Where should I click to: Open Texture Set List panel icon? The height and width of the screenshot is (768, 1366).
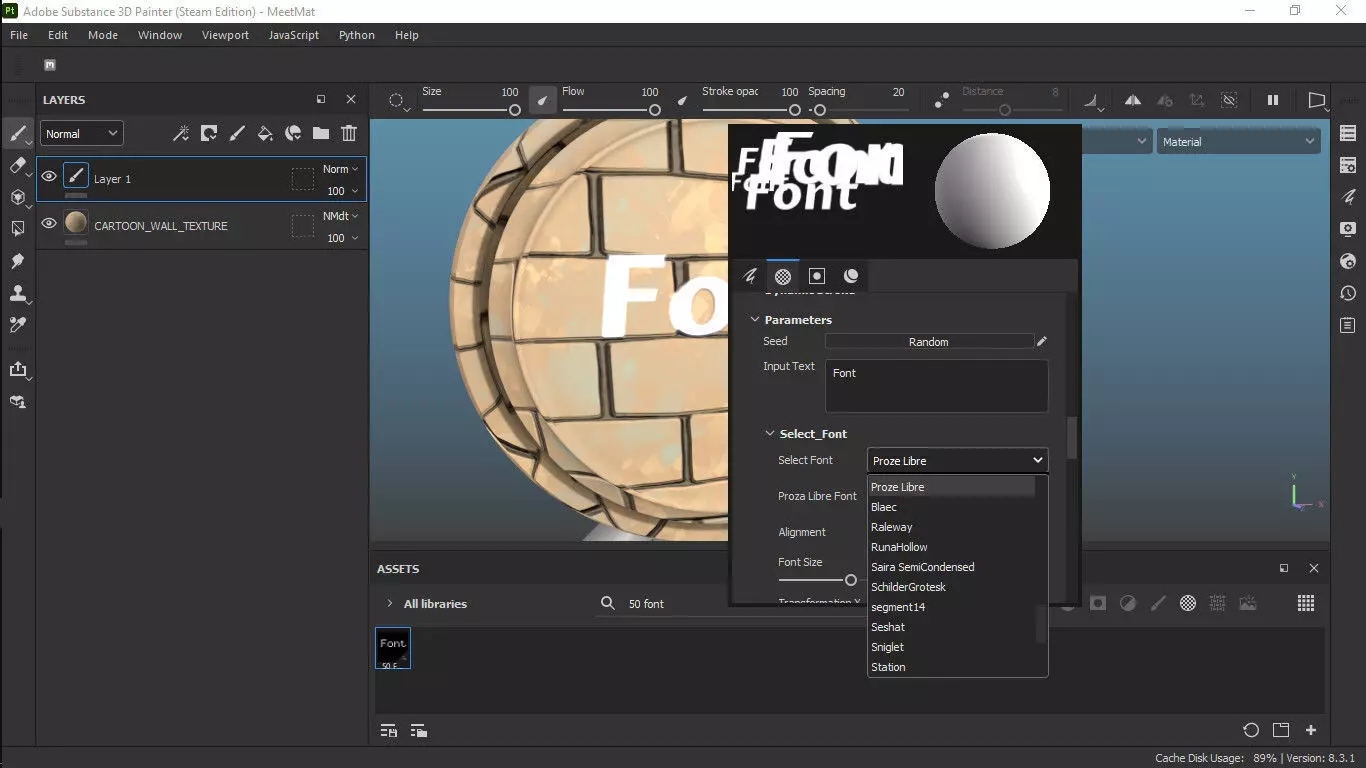(1348, 133)
